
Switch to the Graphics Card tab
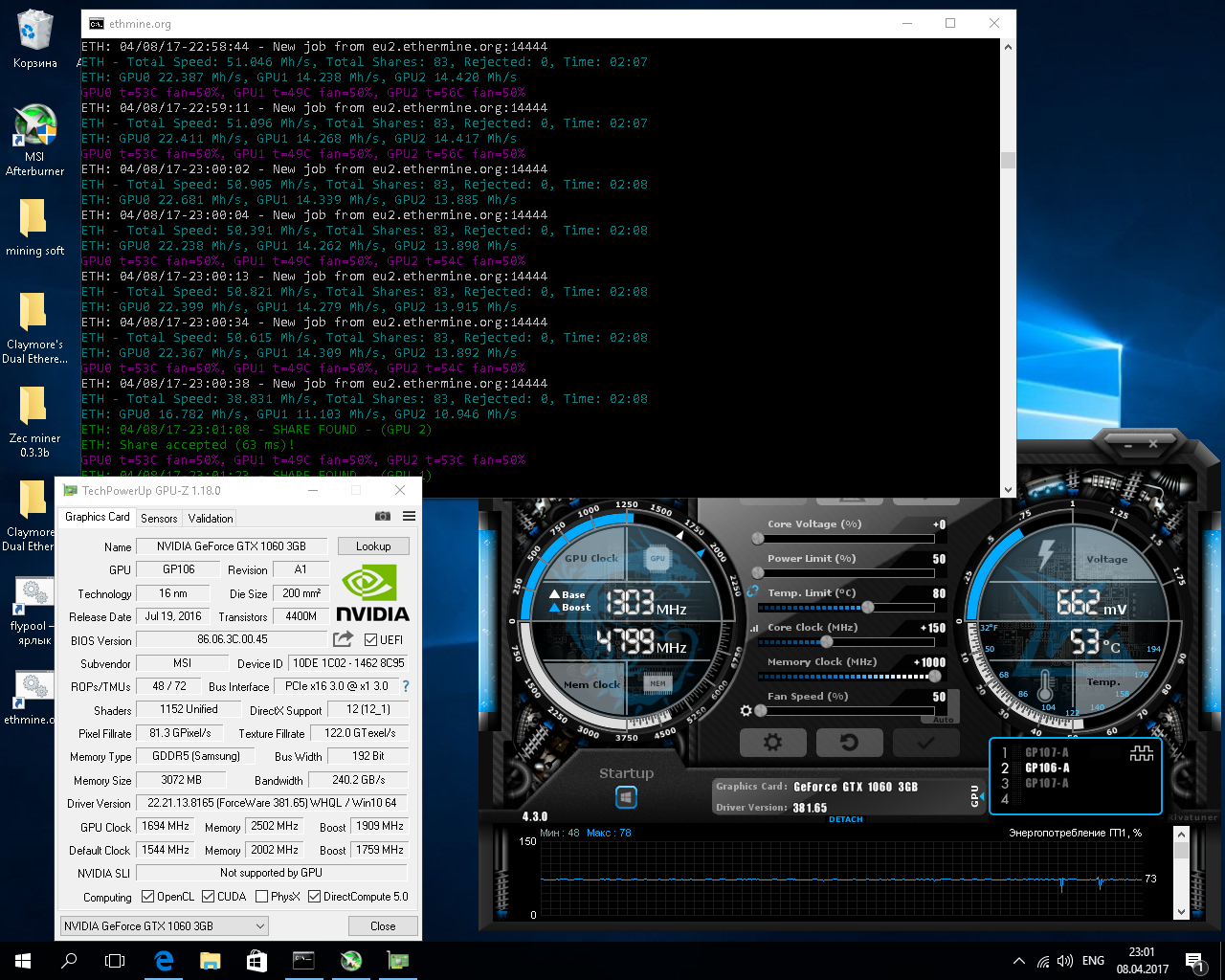98,517
